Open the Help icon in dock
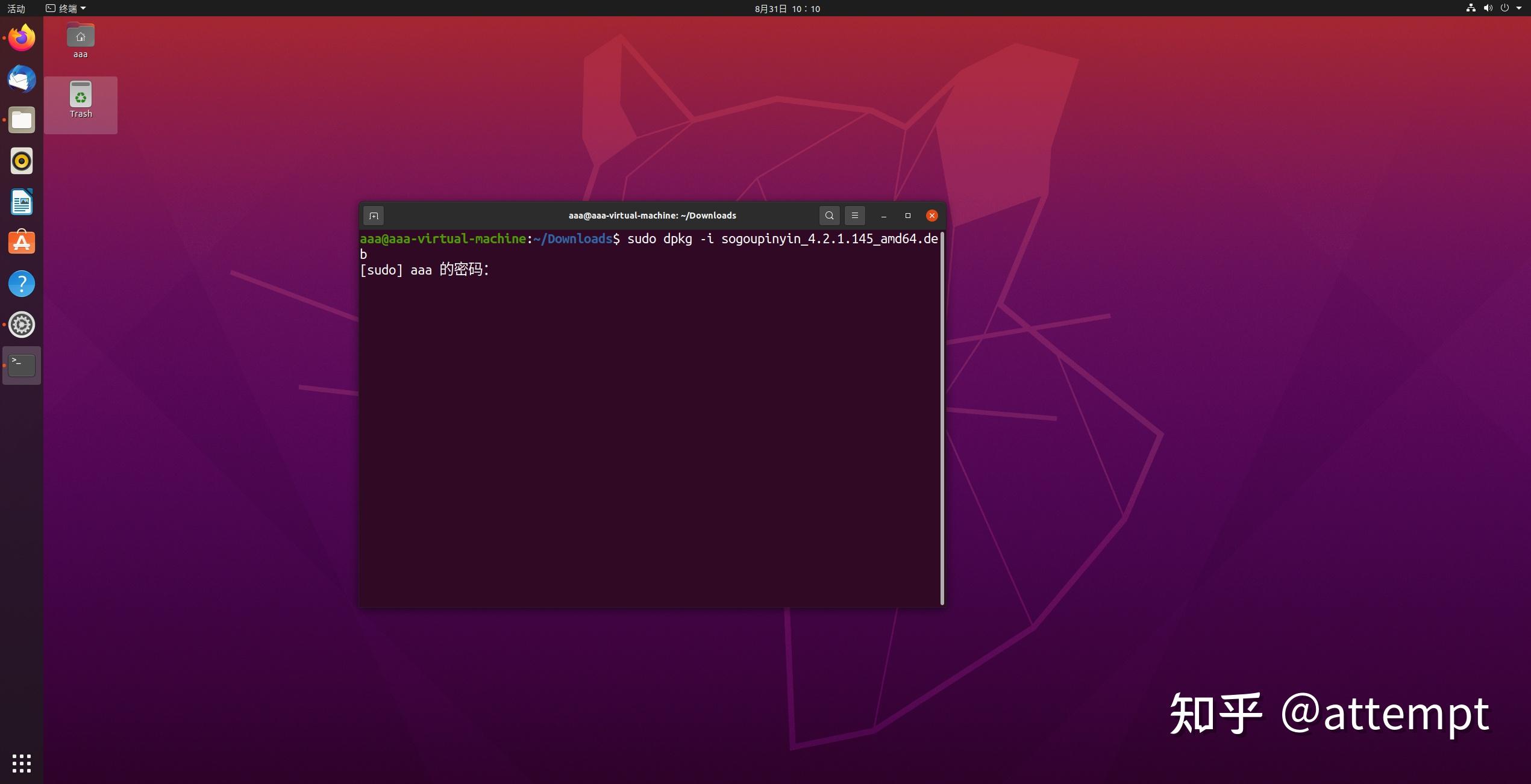1531x784 pixels. [22, 284]
